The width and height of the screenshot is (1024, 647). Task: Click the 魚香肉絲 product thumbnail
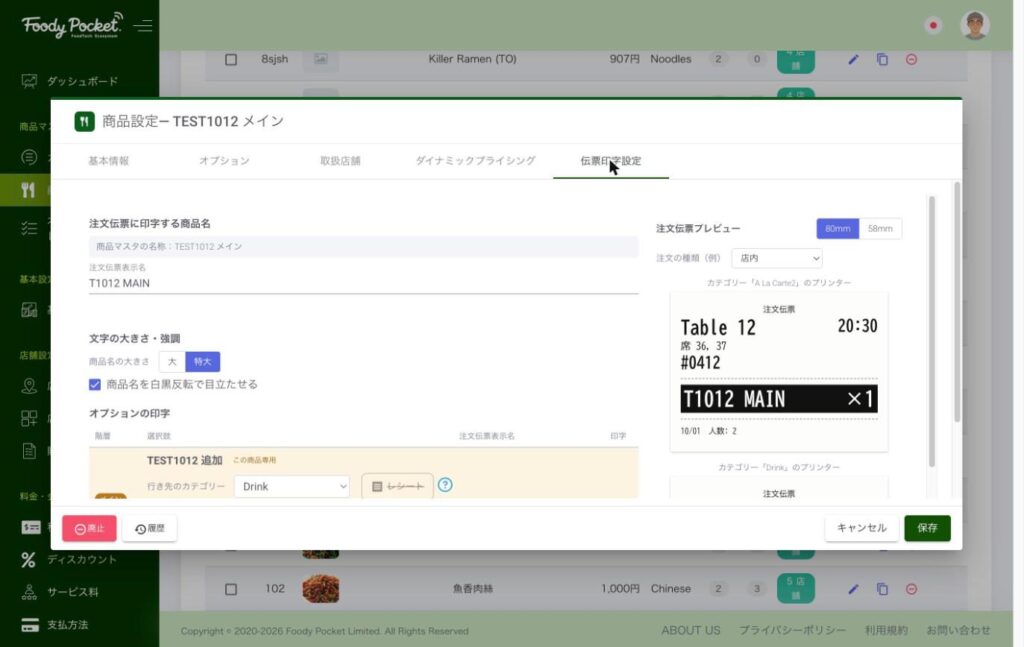click(321, 589)
